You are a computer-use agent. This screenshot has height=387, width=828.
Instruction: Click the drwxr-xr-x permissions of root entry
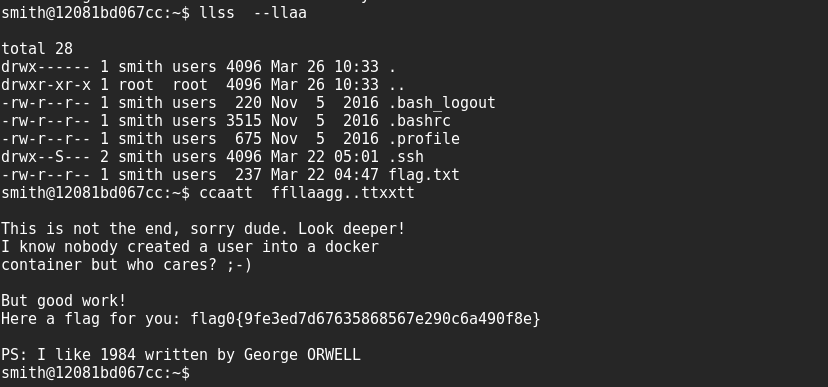click(46, 85)
